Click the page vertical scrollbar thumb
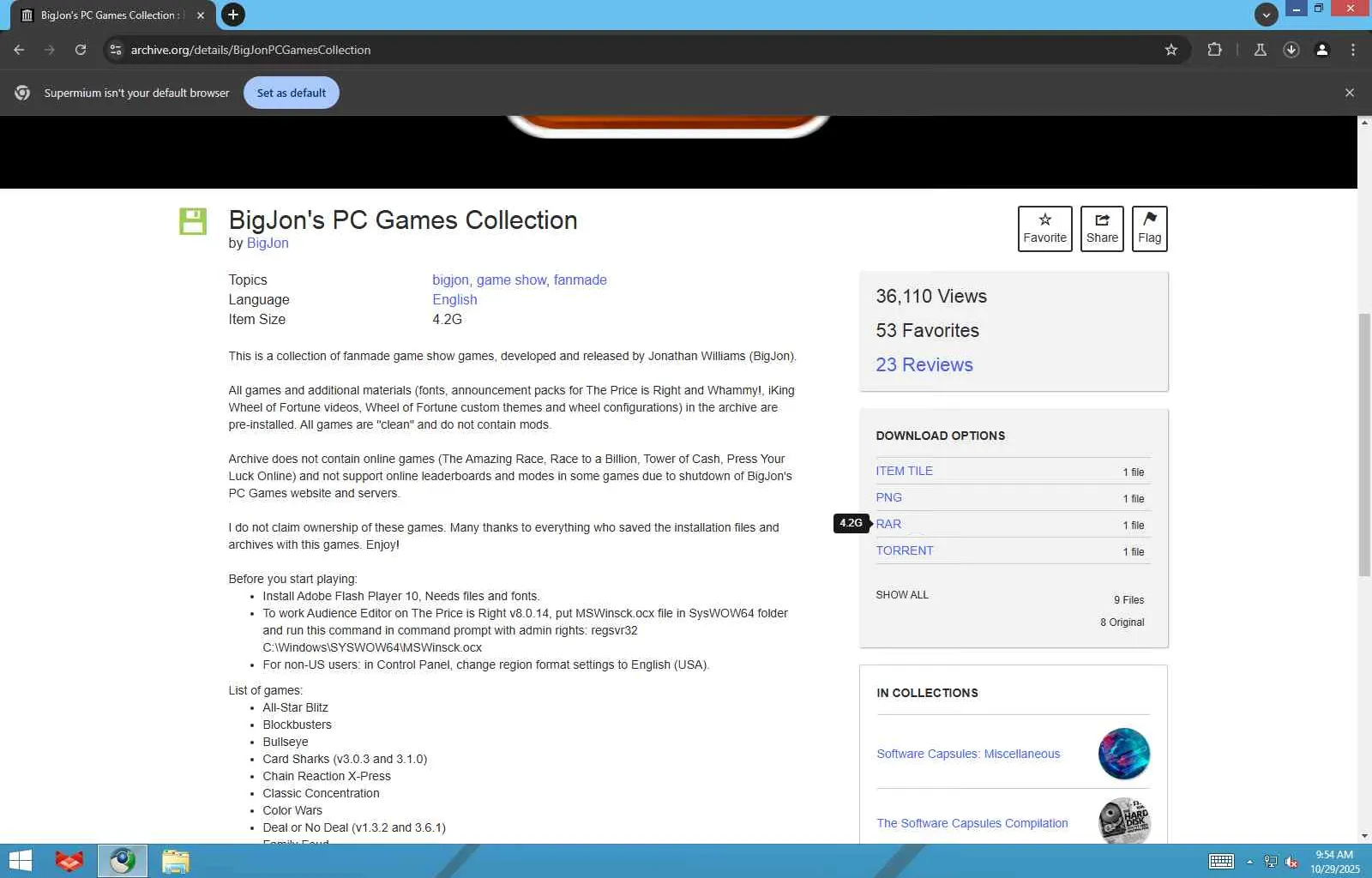The image size is (1372, 878). pyautogui.click(x=1364, y=445)
